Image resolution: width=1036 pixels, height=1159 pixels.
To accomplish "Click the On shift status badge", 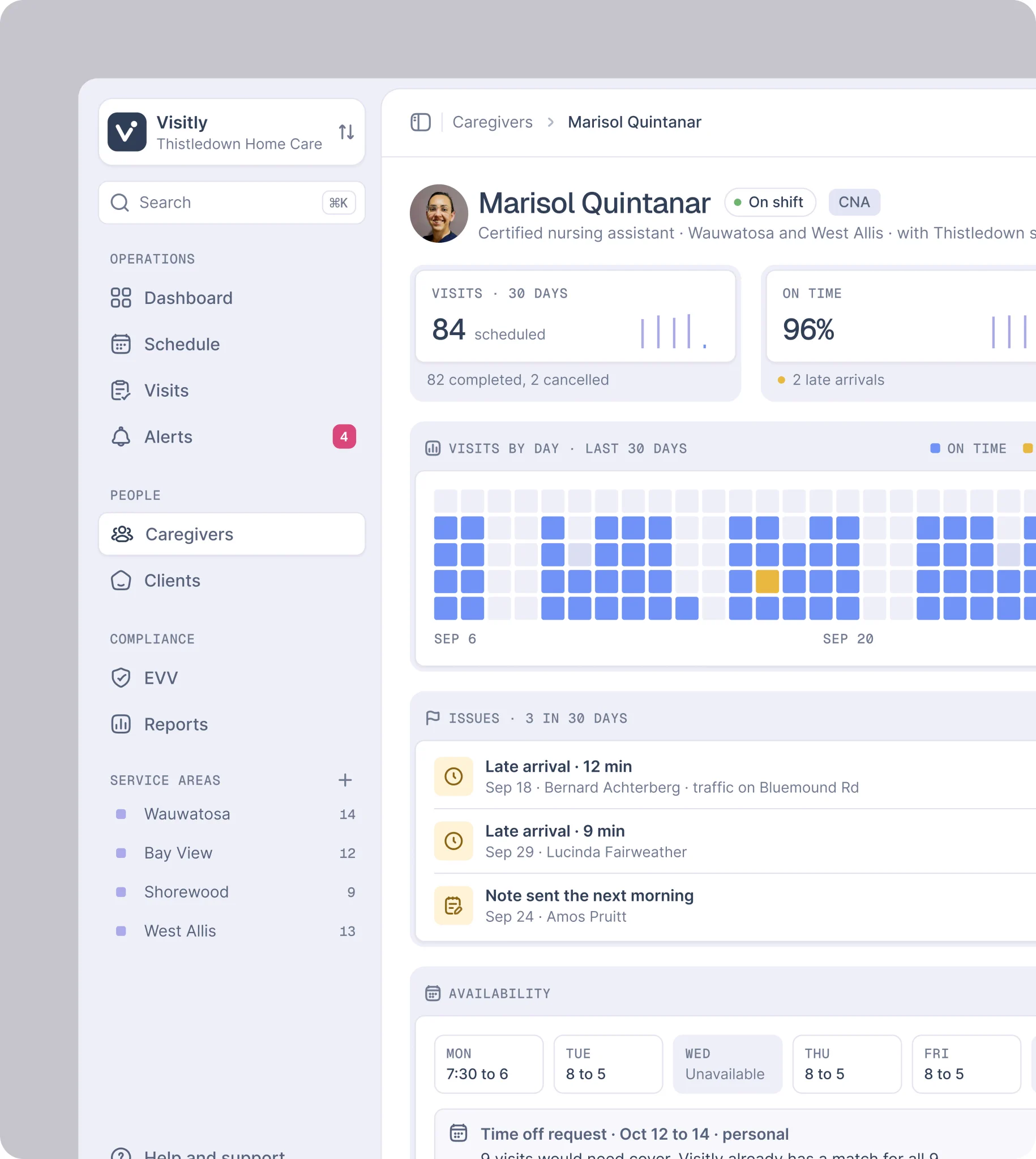I will 770,202.
